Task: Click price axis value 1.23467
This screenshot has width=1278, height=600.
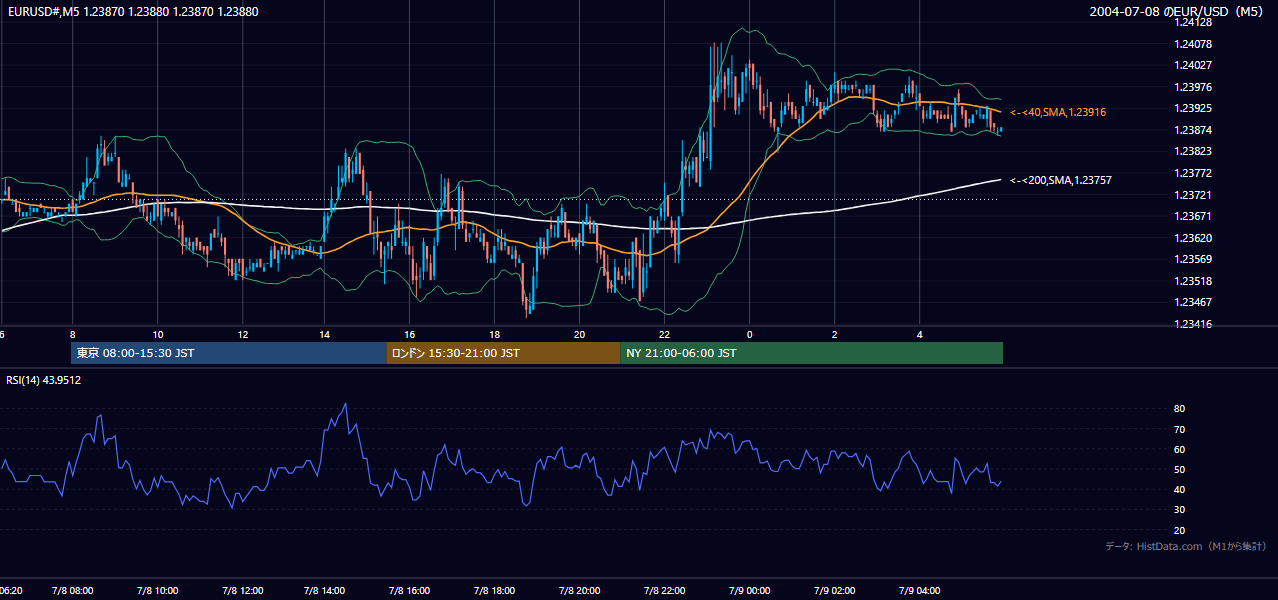Action: point(1193,302)
